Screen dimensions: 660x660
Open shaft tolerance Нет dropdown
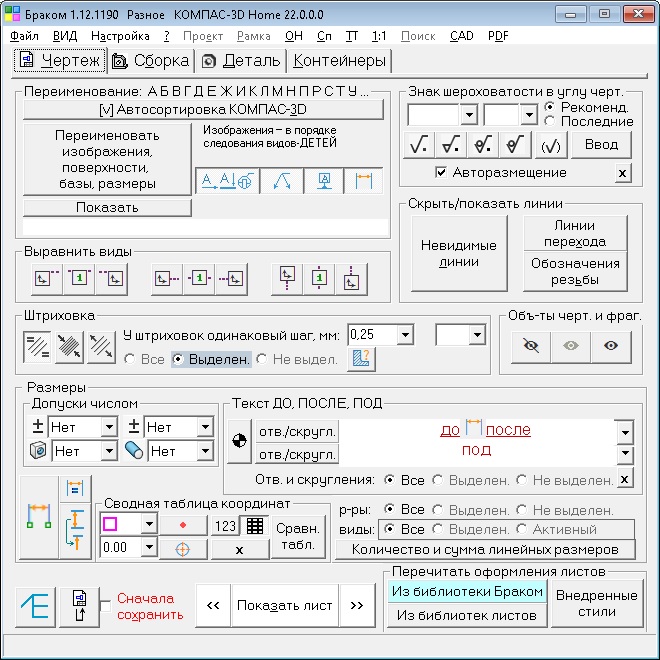click(x=205, y=451)
